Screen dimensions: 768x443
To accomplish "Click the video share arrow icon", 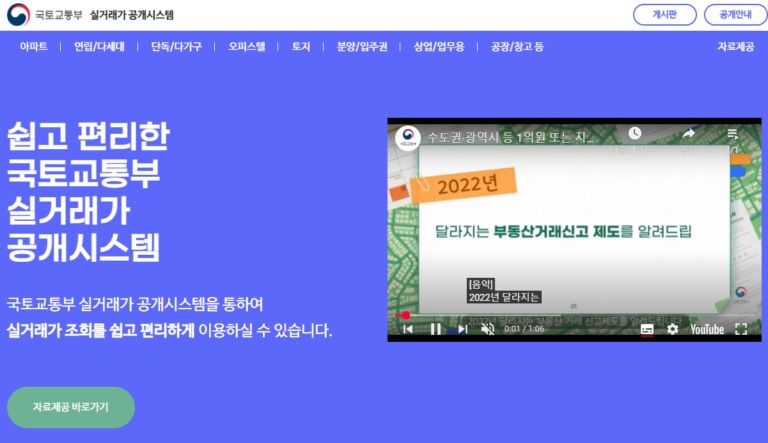I will tap(689, 133).
